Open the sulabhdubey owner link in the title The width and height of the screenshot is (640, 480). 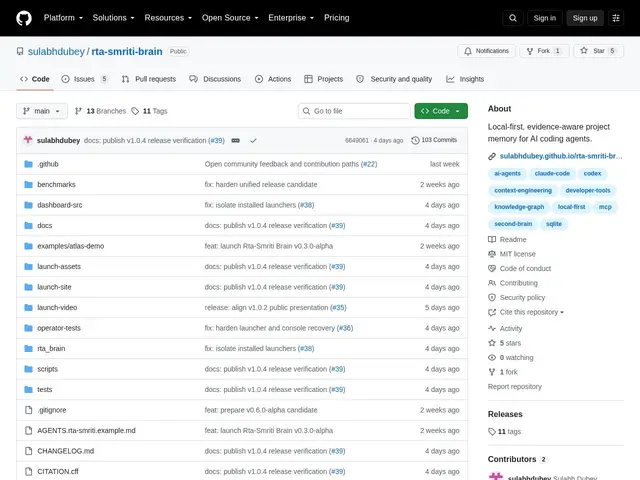click(x=56, y=51)
